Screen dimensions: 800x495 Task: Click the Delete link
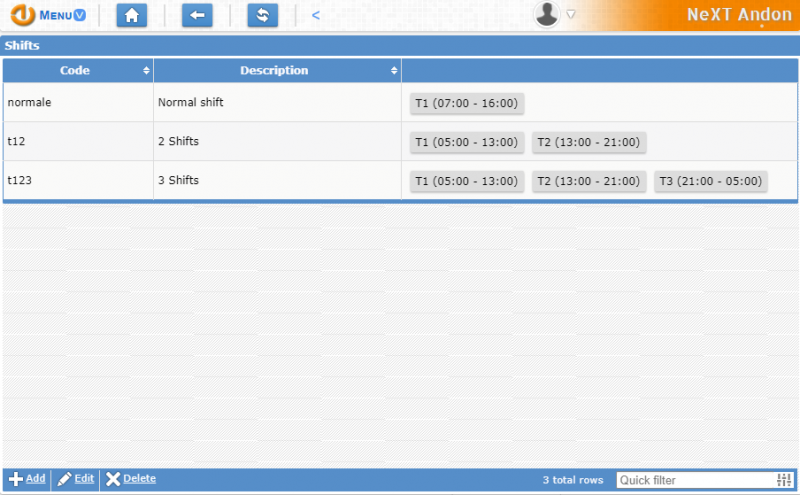click(139, 479)
